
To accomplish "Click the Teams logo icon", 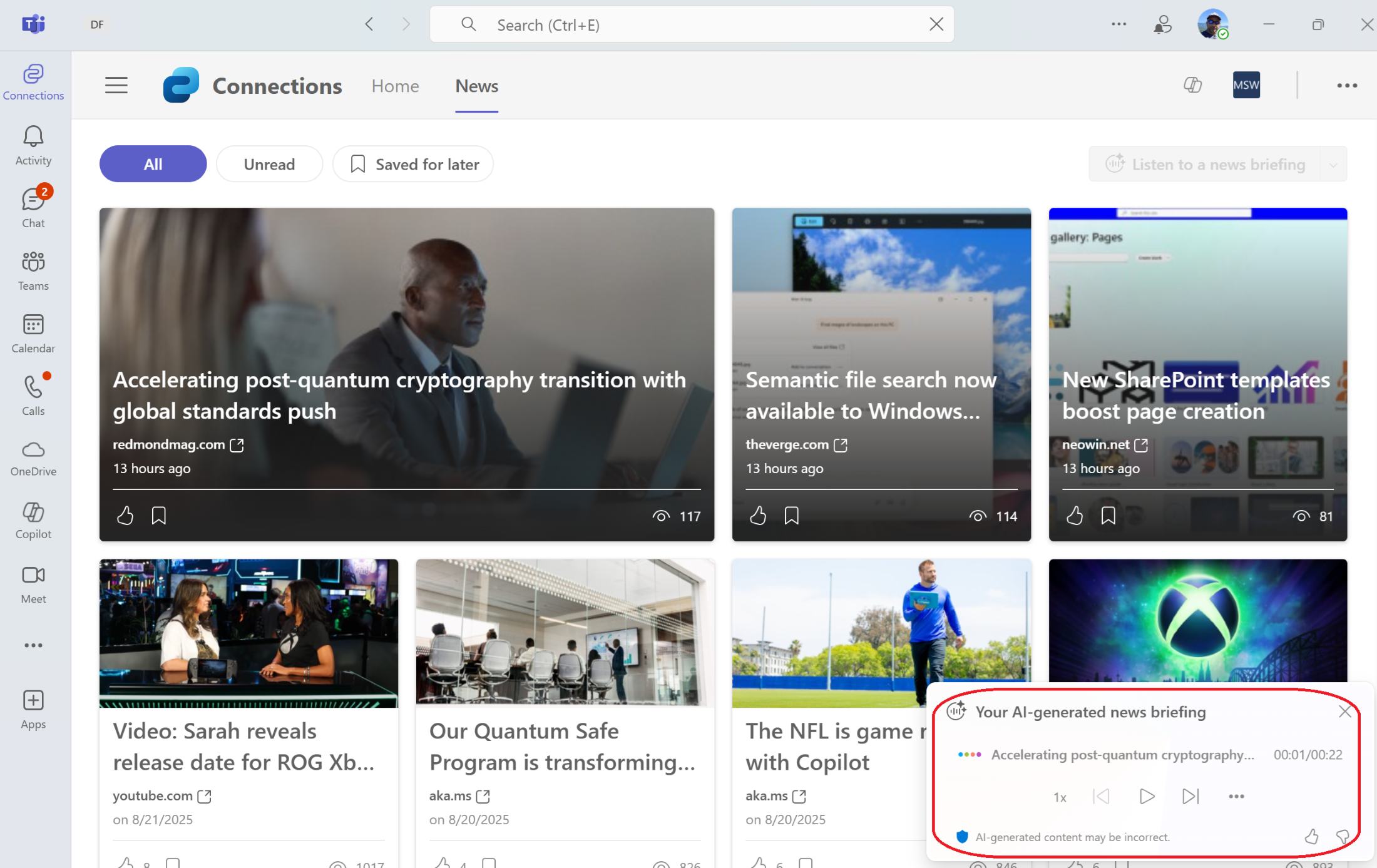I will tap(34, 24).
